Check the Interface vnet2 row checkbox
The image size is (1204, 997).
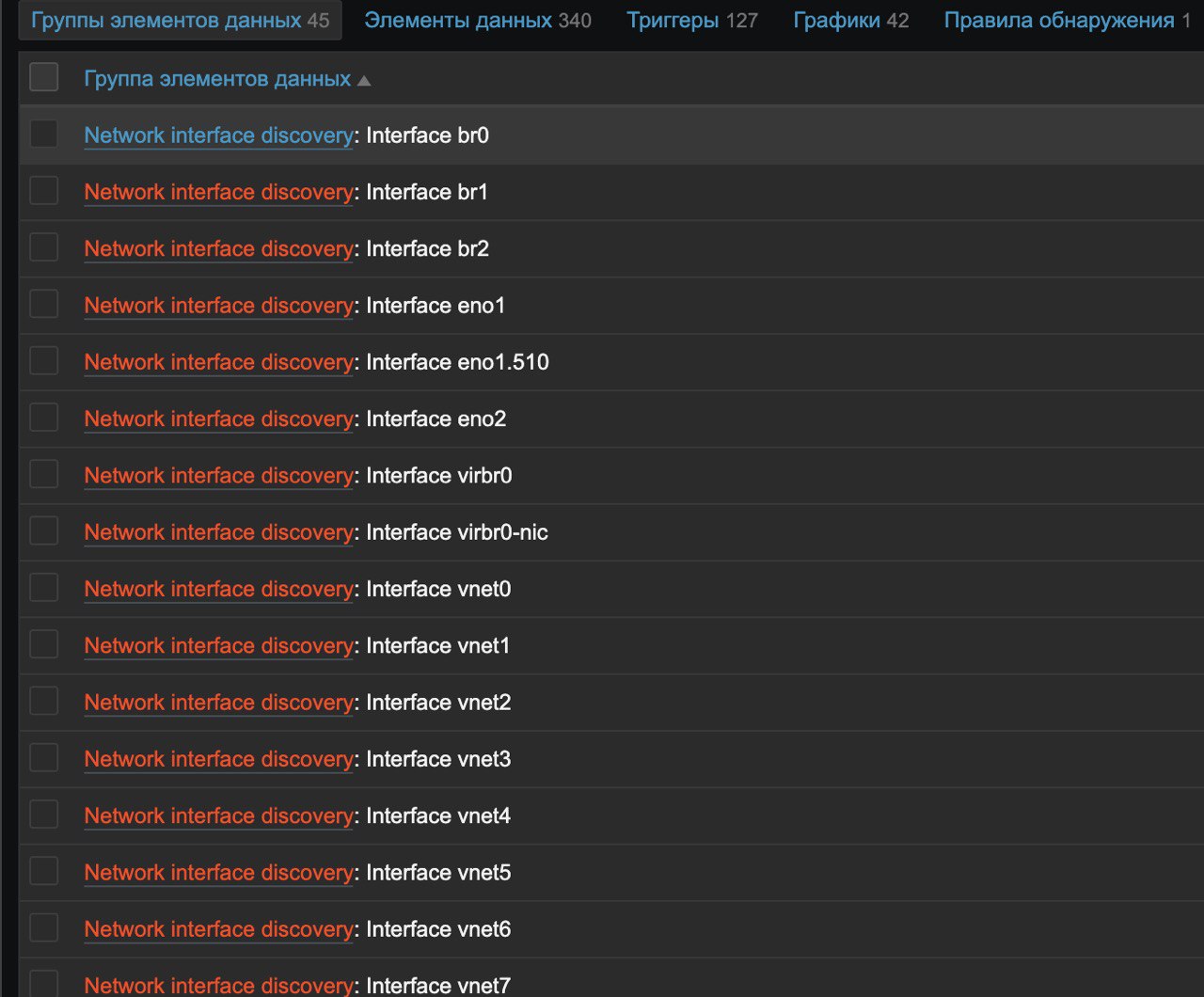point(44,701)
